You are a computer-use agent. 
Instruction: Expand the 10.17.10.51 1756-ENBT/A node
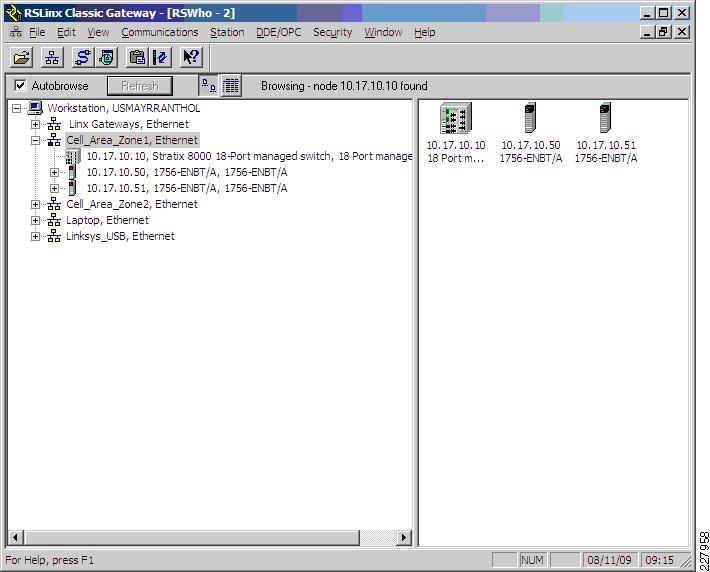pos(54,188)
